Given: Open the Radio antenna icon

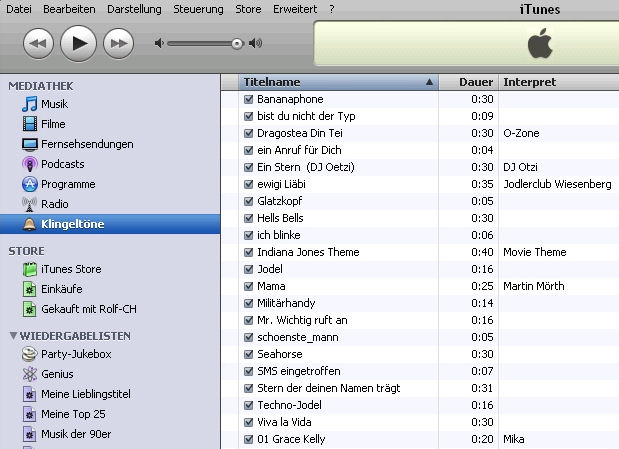Looking at the screenshot, I should (x=30, y=204).
